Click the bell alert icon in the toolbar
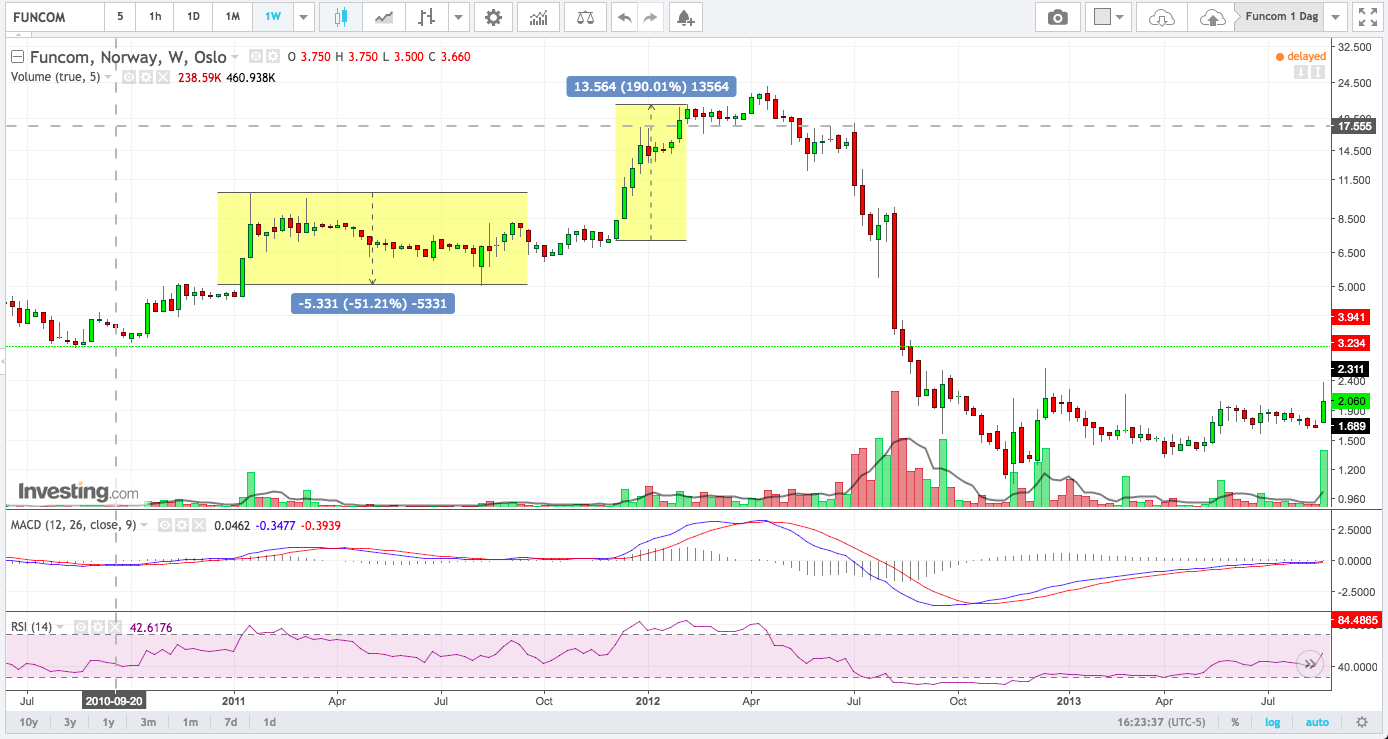This screenshot has height=739, width=1388. point(684,17)
